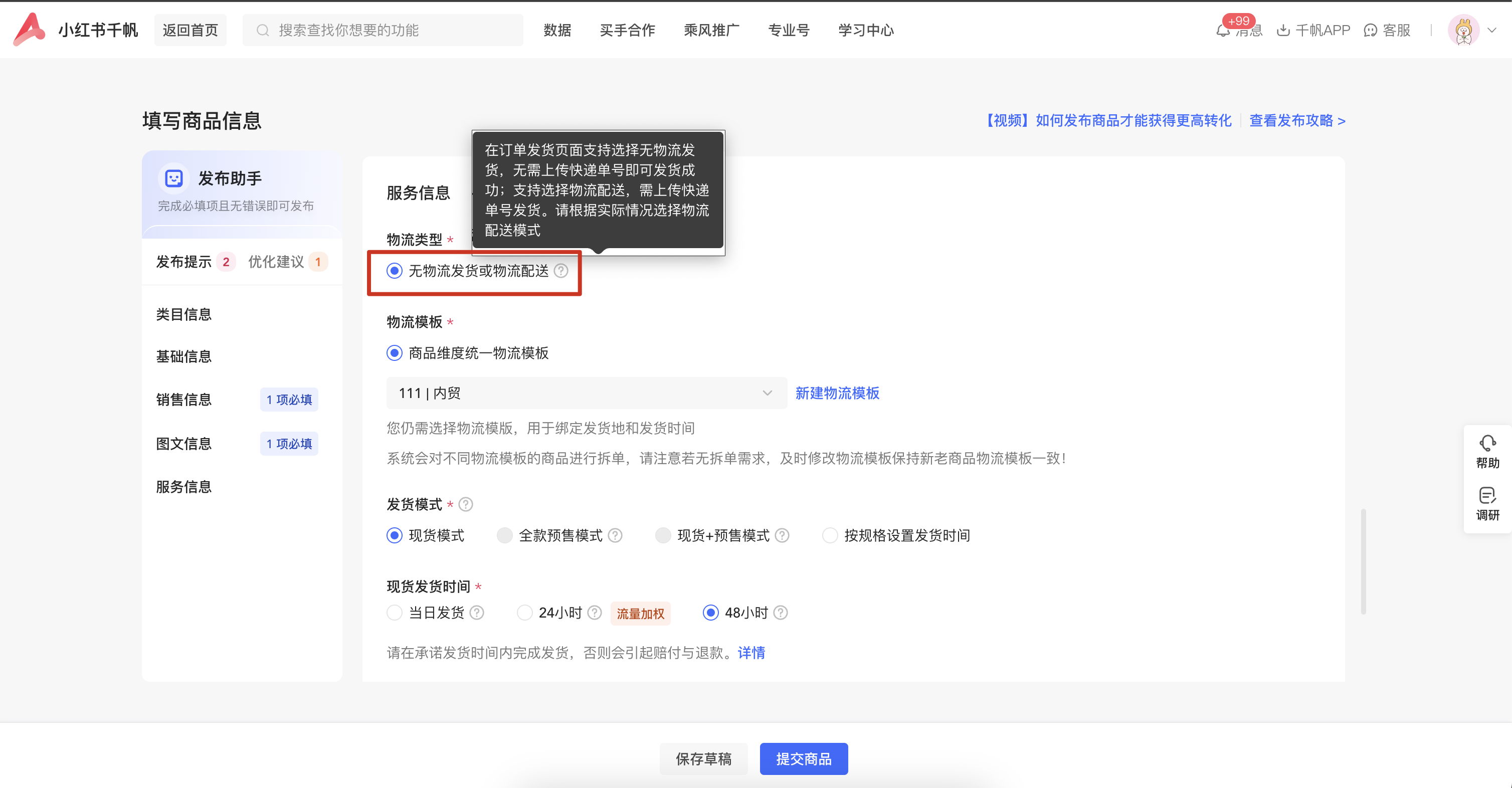
Task: Click the 1 项必填 badge next to 销售信息
Action: [289, 400]
